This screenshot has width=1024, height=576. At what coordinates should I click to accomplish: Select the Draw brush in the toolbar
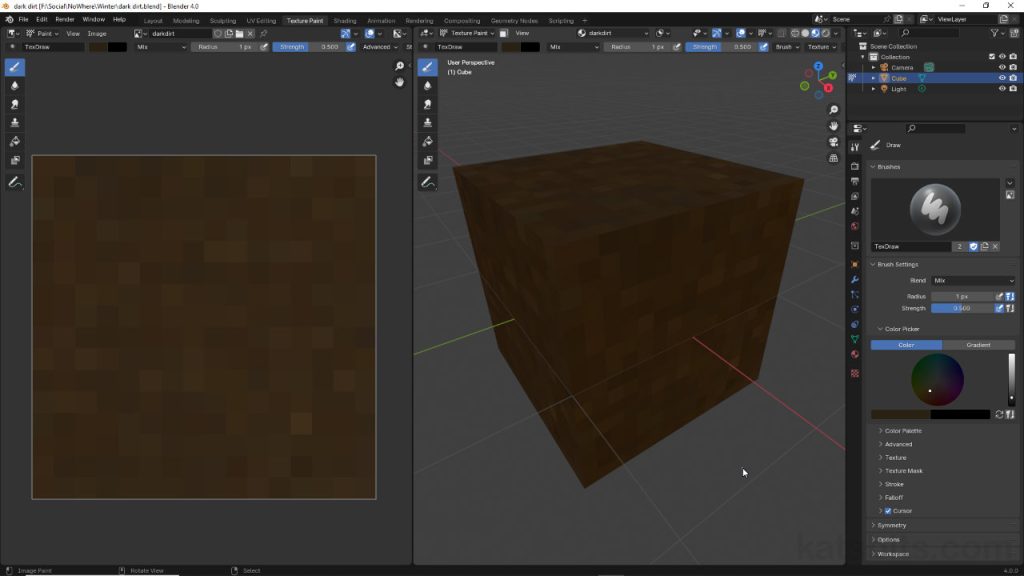pos(14,68)
